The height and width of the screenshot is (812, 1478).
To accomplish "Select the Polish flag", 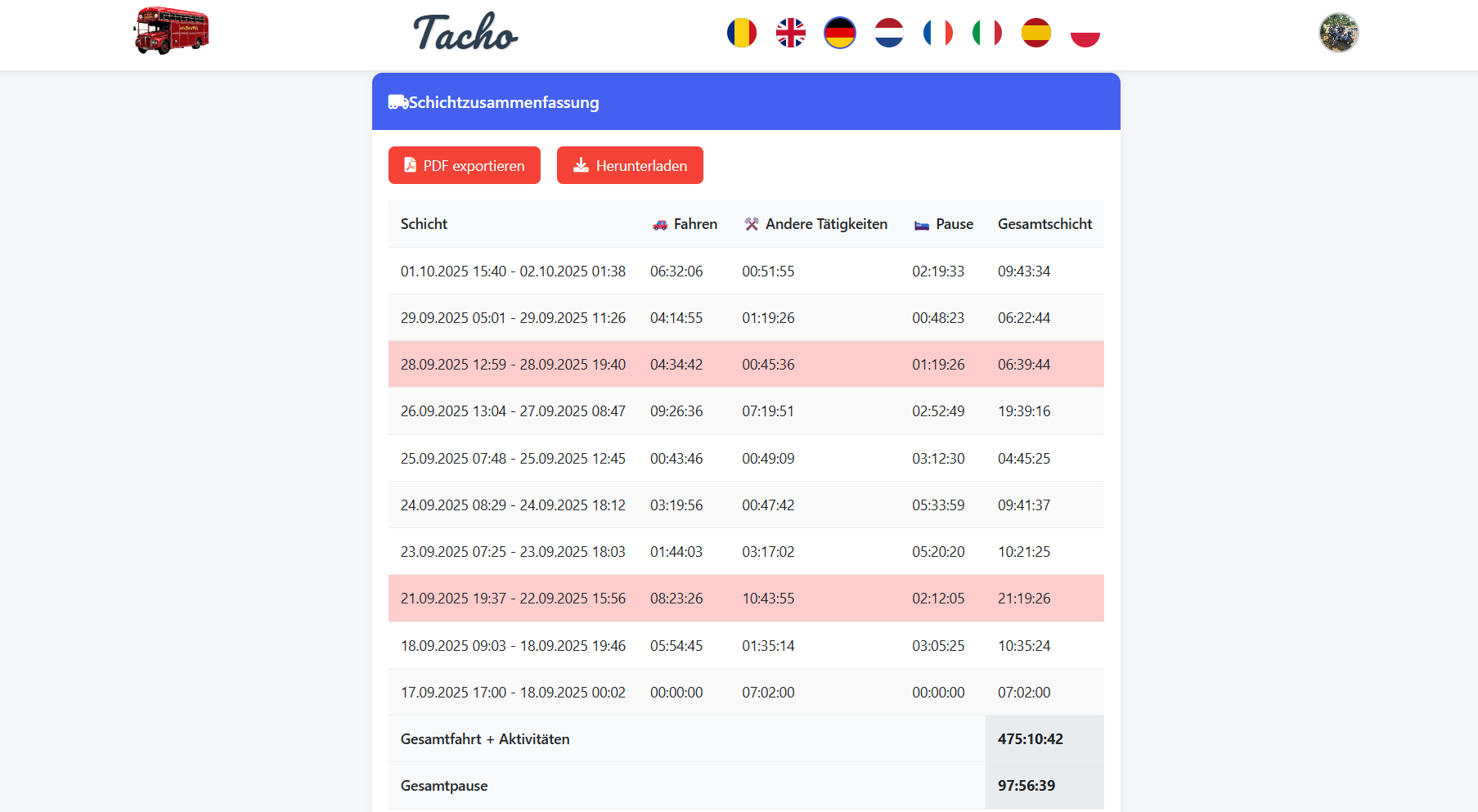I will [x=1085, y=34].
